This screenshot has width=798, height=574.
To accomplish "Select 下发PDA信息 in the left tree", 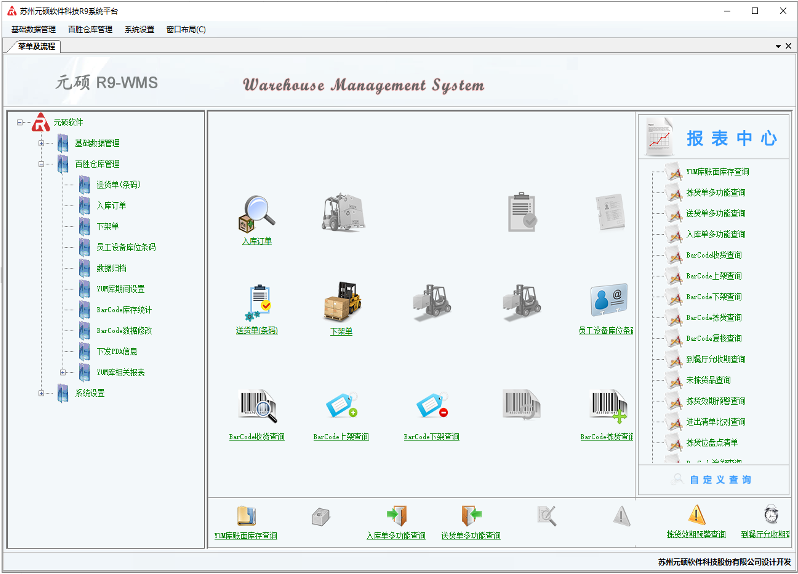I will pos(116,351).
